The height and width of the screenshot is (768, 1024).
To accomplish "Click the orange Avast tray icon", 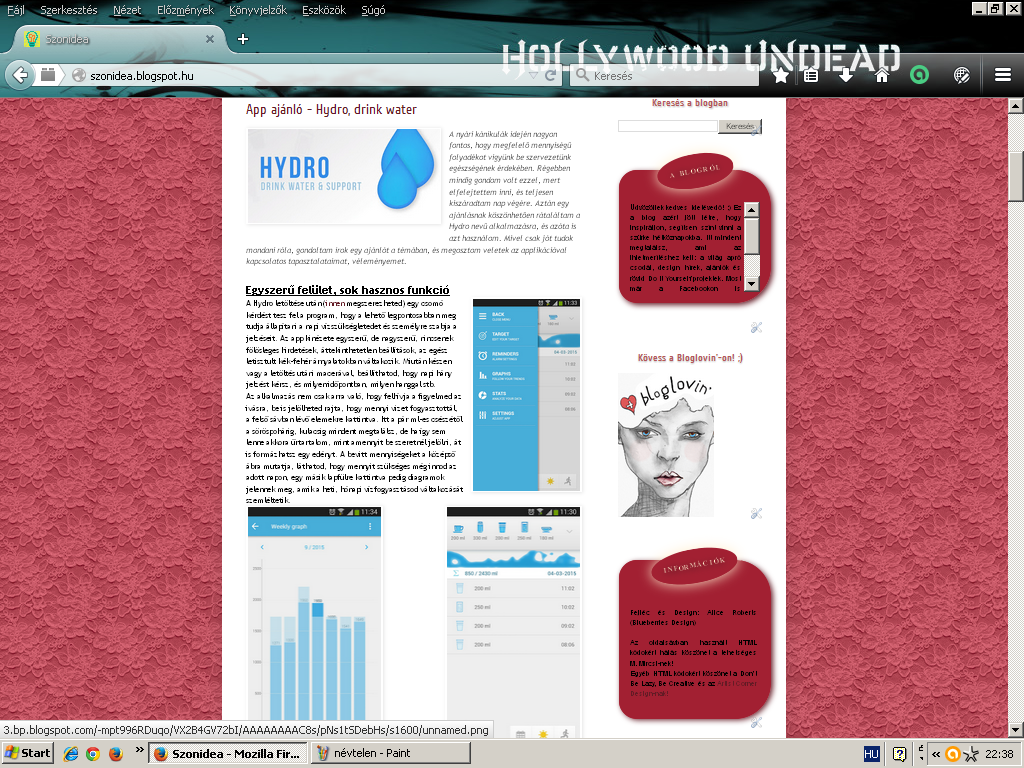I will click(953, 754).
